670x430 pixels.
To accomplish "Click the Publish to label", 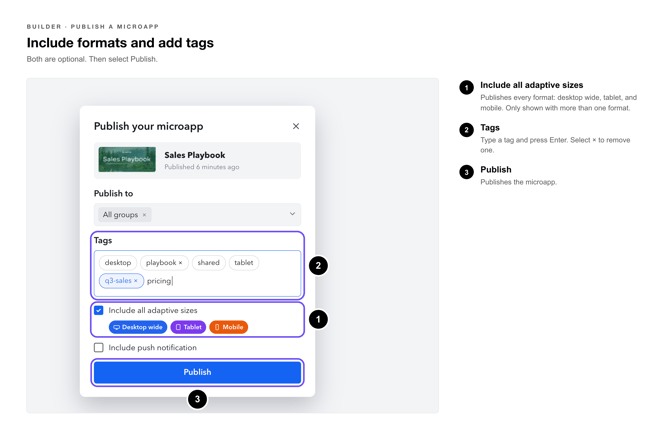I will (113, 194).
